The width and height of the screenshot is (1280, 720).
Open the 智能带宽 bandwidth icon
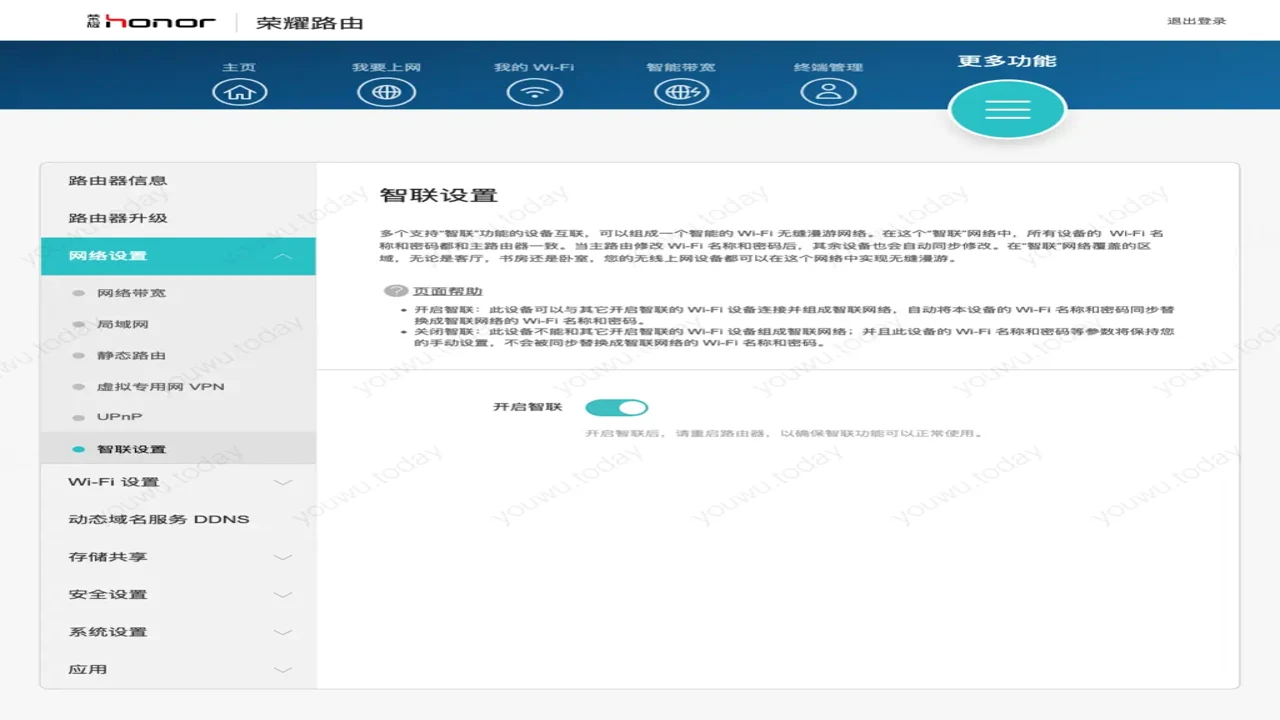pos(681,91)
